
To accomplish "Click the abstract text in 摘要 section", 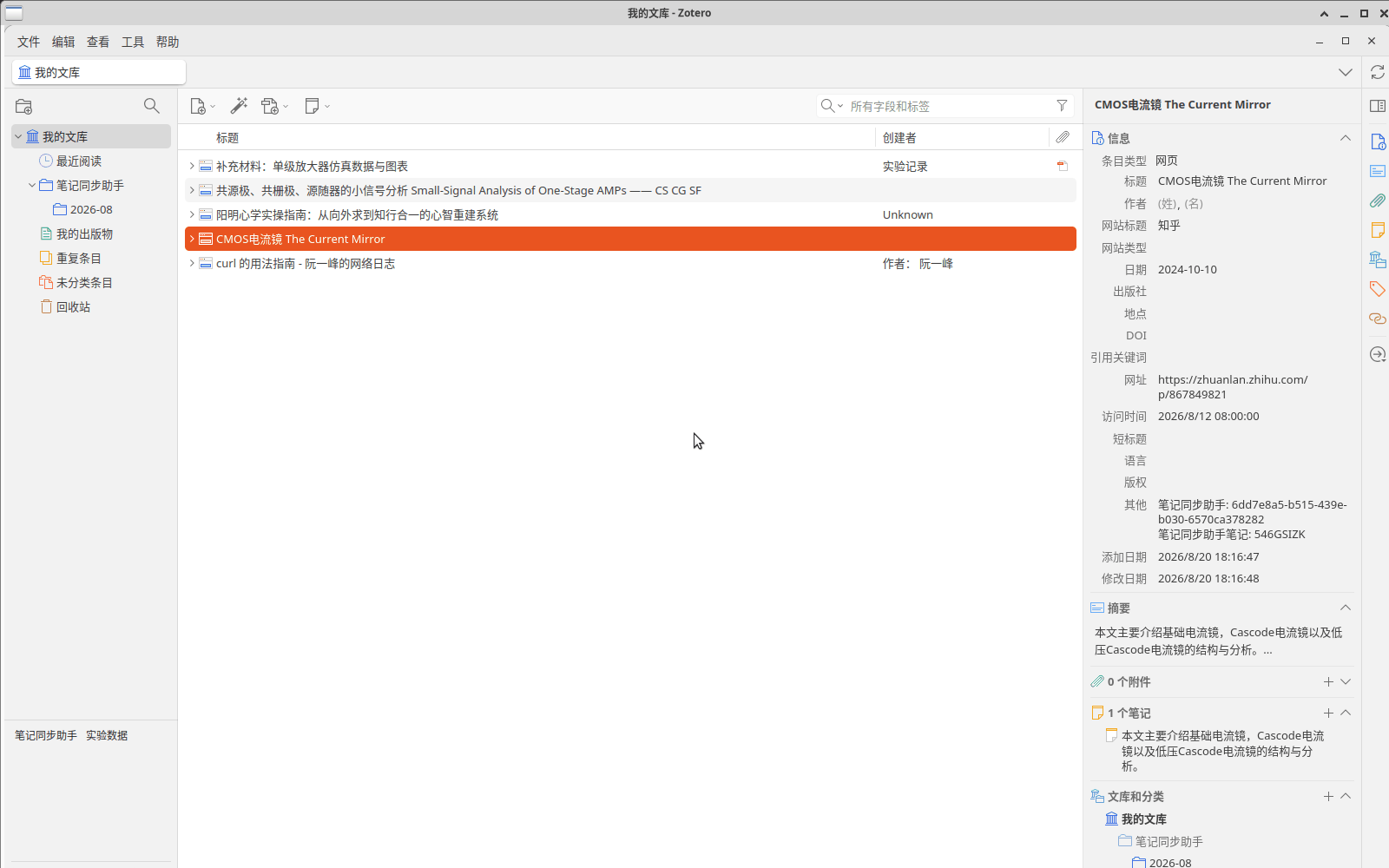I will click(x=1219, y=641).
